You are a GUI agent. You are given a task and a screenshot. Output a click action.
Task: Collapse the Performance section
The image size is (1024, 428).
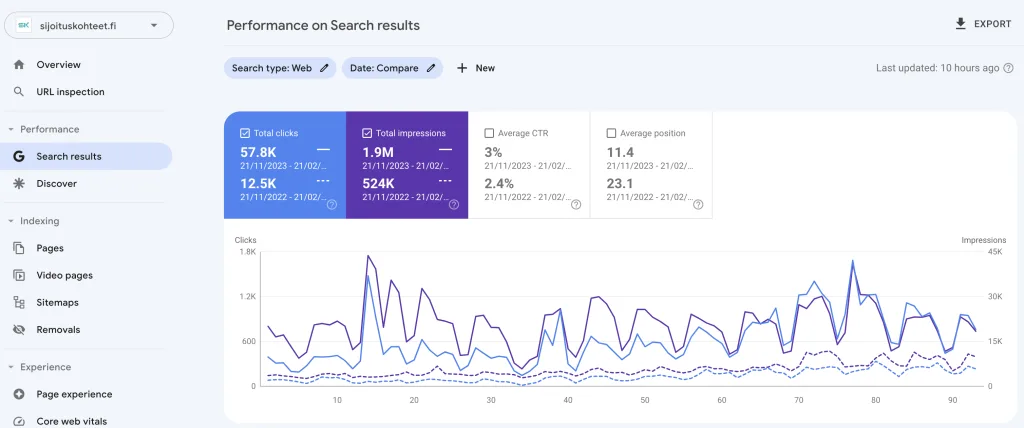pyautogui.click(x=11, y=129)
